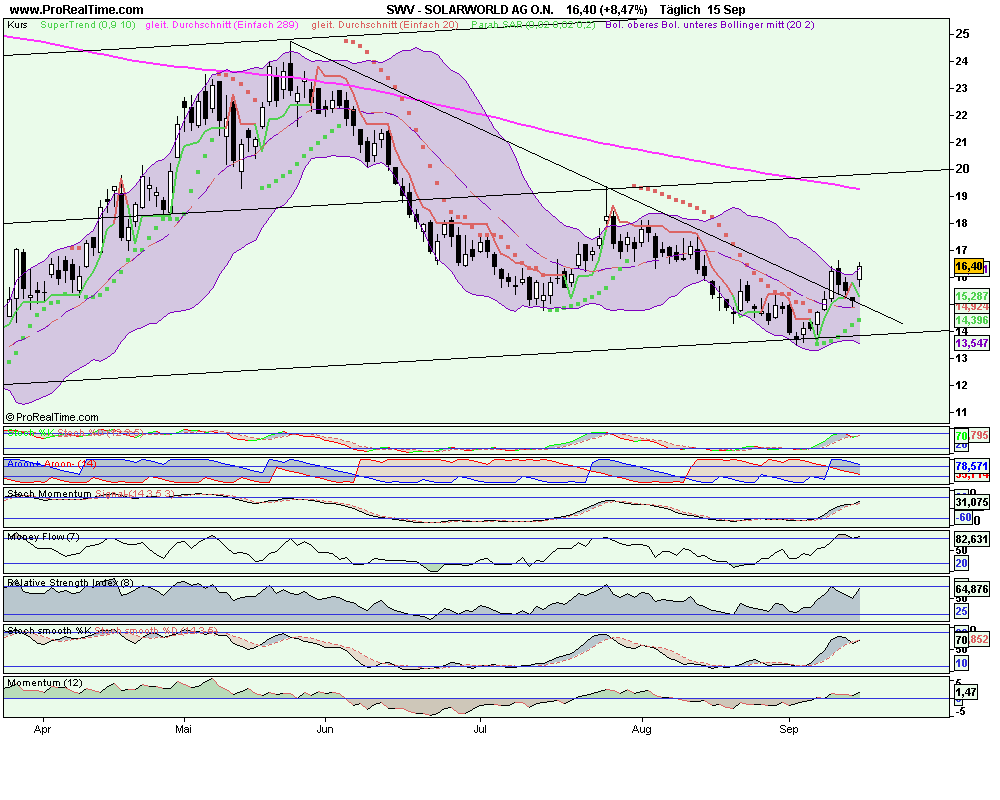
Task: Click the 82,631 Money Flow value tag
Action: coord(971,539)
